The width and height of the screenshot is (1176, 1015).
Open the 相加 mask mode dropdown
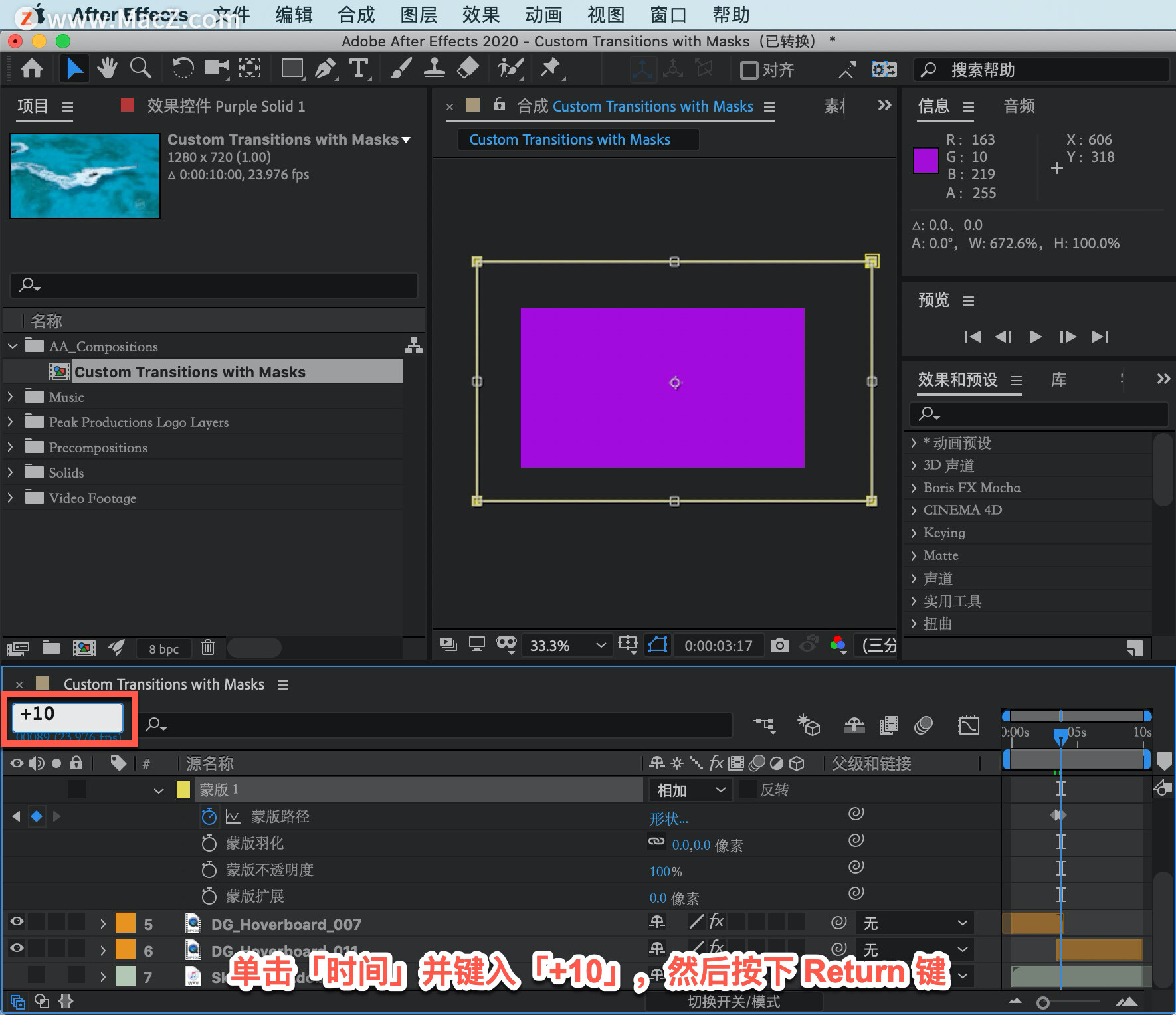coord(690,790)
